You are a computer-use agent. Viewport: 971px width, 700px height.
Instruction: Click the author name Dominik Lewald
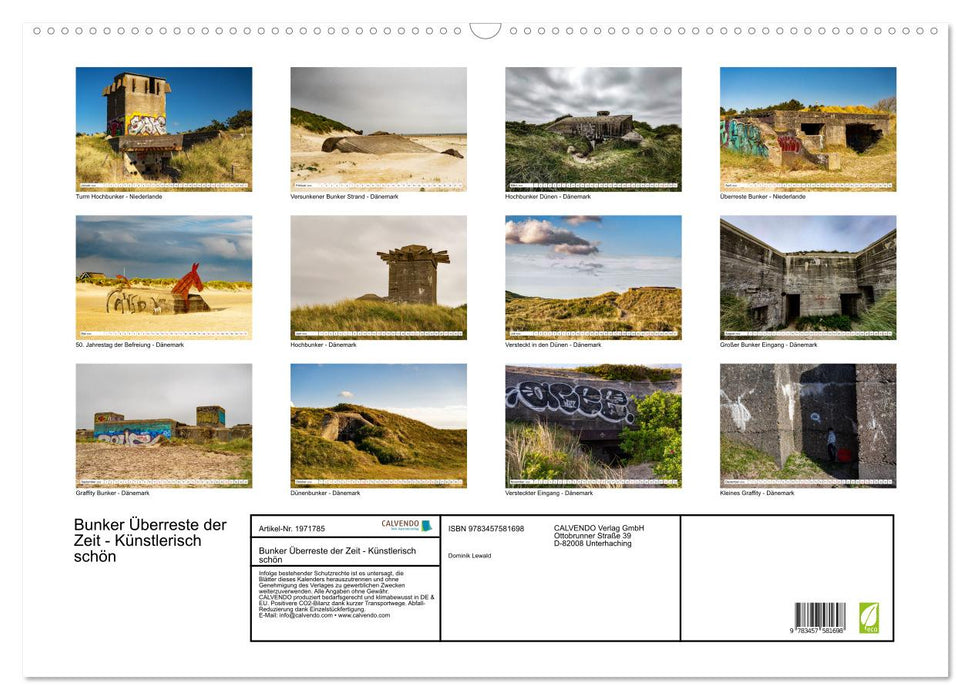click(471, 556)
